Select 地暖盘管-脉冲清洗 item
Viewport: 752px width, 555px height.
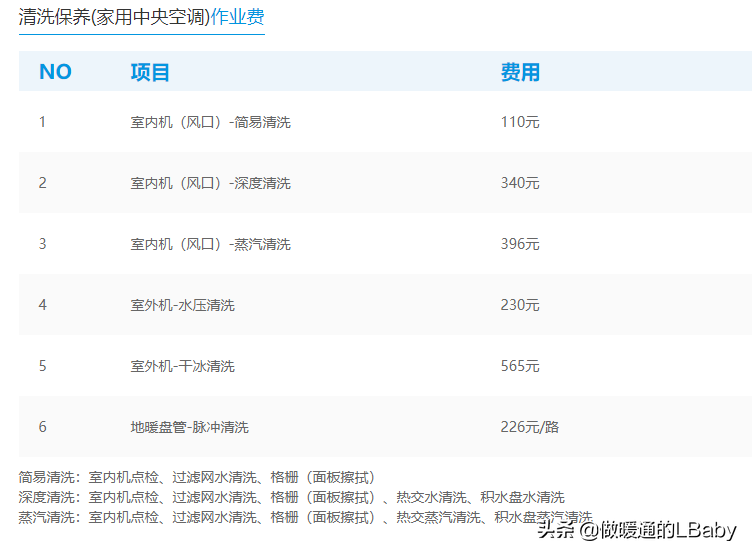tap(189, 427)
